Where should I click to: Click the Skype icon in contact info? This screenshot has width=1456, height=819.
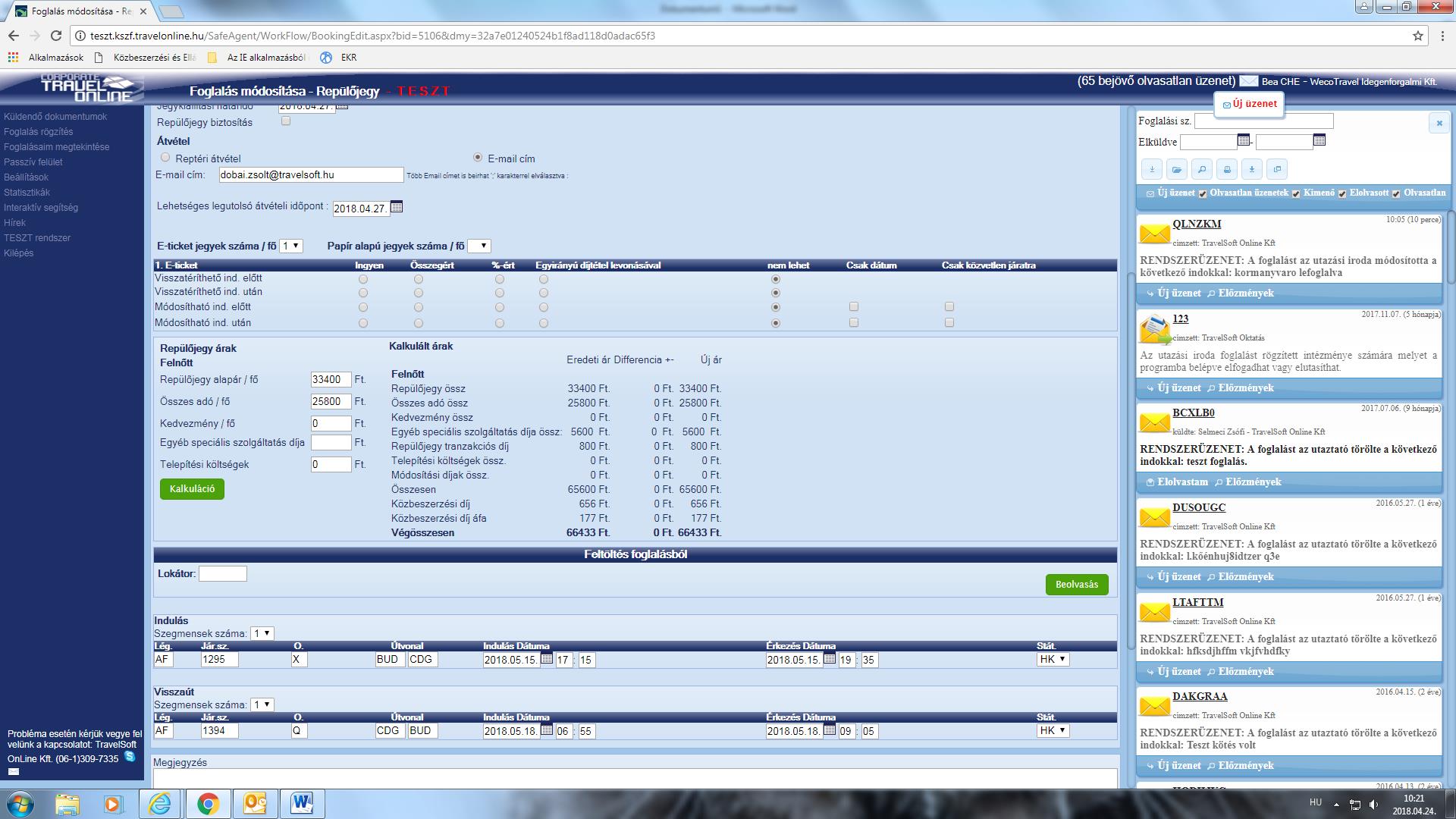coord(130,757)
